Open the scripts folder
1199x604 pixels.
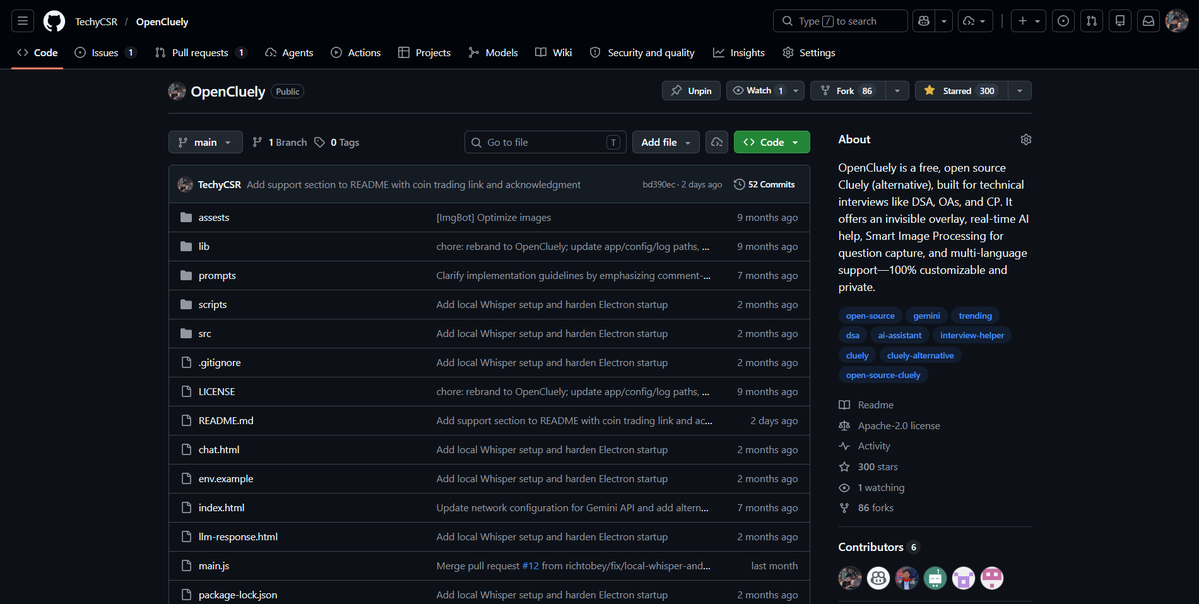(213, 305)
